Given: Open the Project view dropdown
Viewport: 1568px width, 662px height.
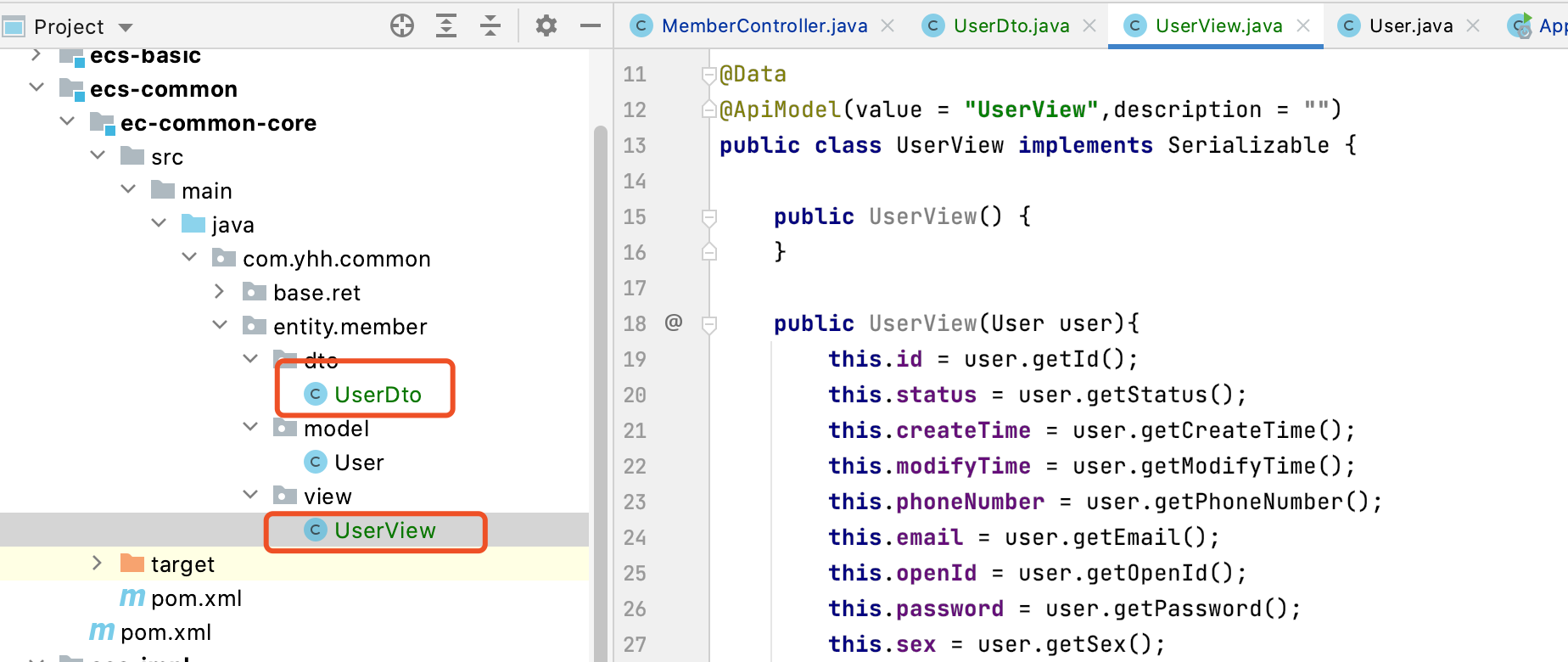Looking at the screenshot, I should pyautogui.click(x=126, y=27).
